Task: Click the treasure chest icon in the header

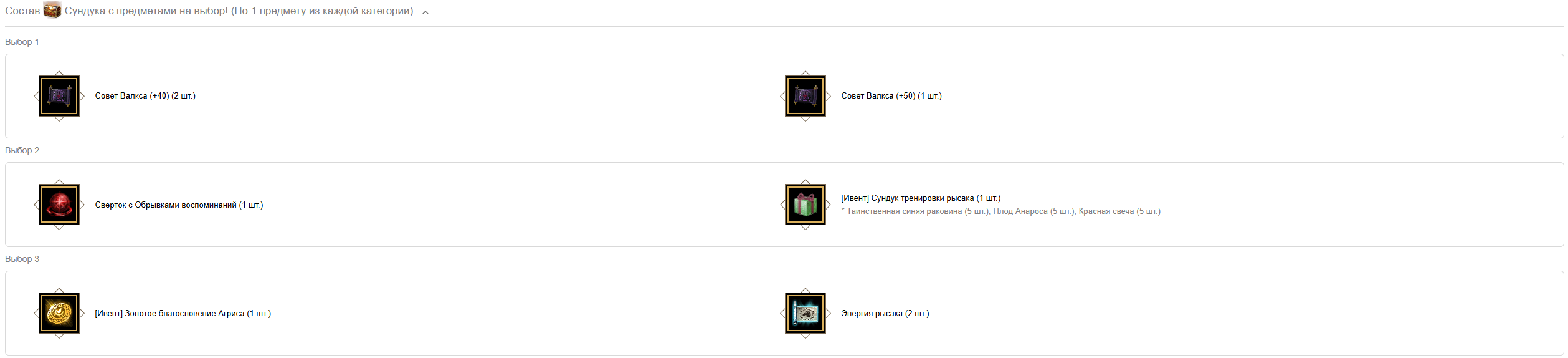Action: pos(52,11)
